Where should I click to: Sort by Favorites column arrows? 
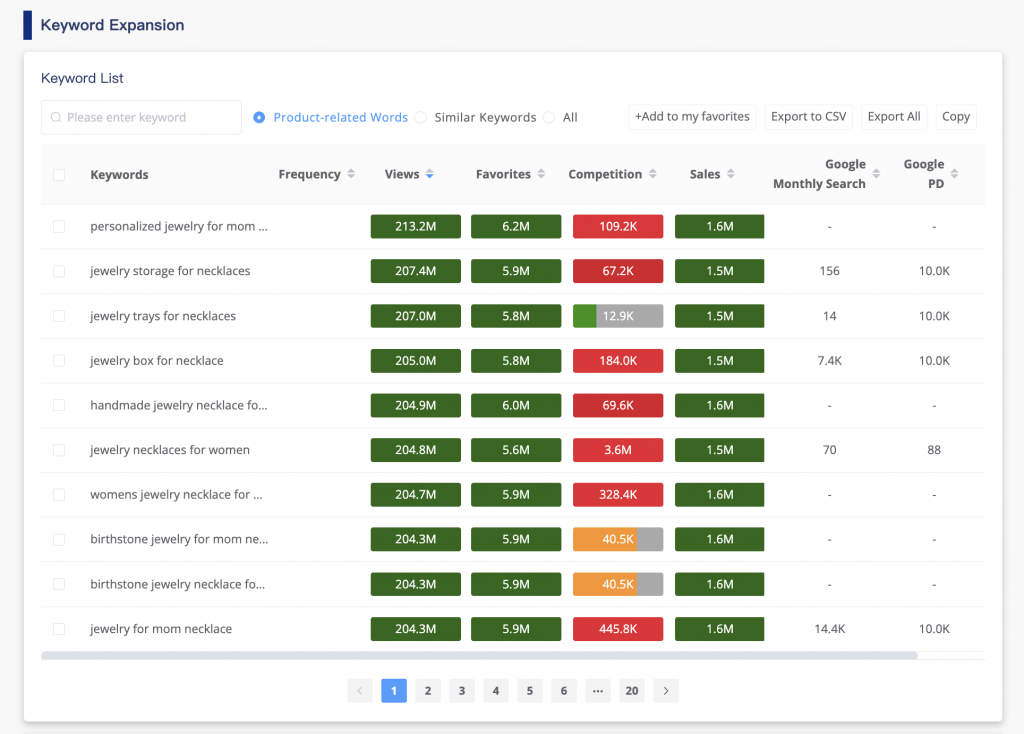(x=541, y=174)
